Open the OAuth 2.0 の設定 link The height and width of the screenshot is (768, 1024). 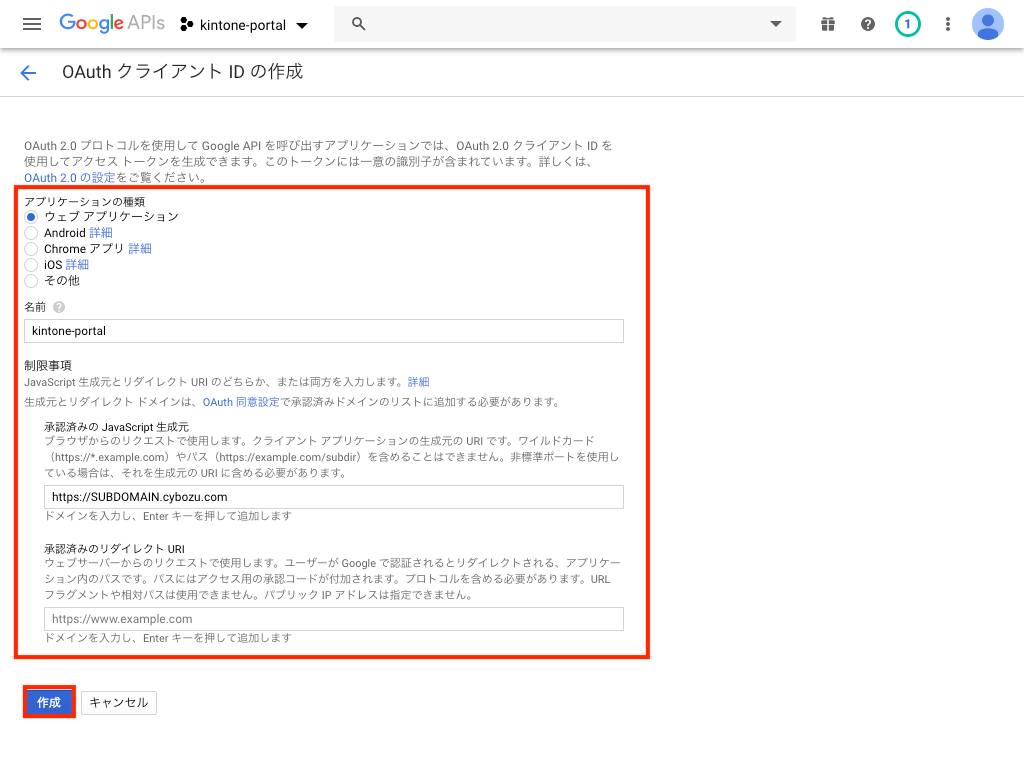point(70,177)
